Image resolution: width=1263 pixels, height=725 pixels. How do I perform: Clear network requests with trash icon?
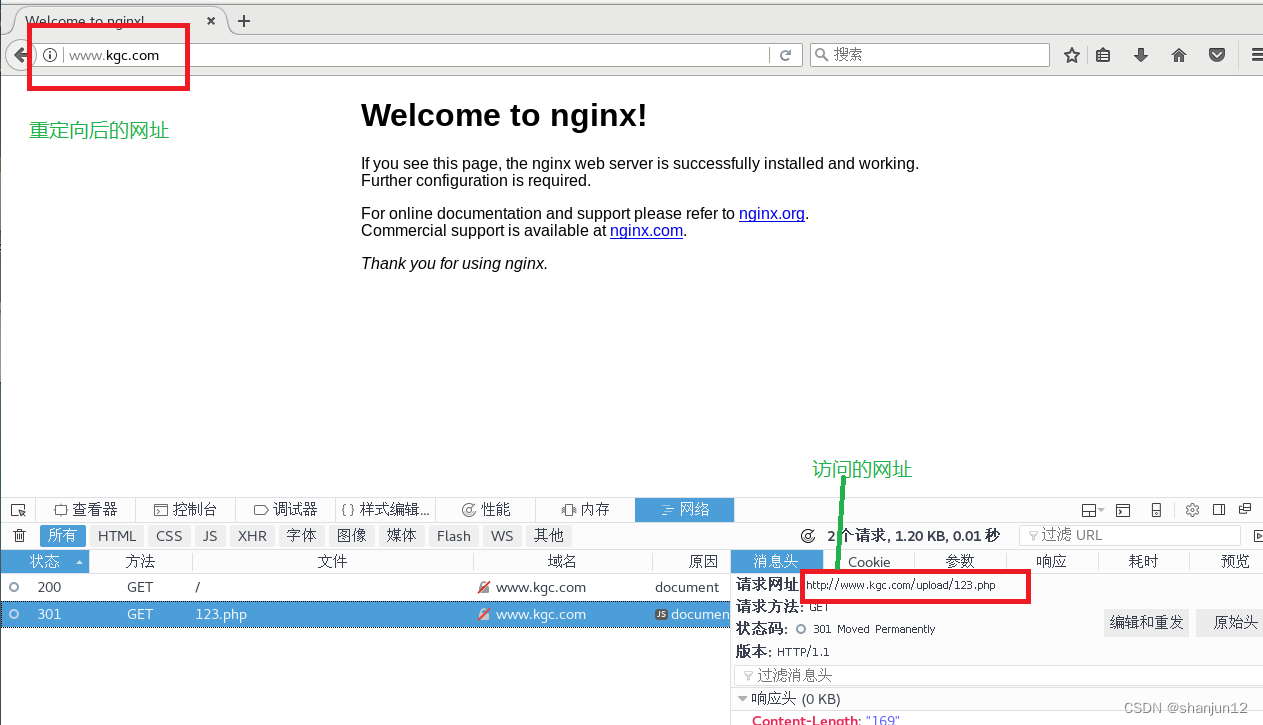[19, 536]
